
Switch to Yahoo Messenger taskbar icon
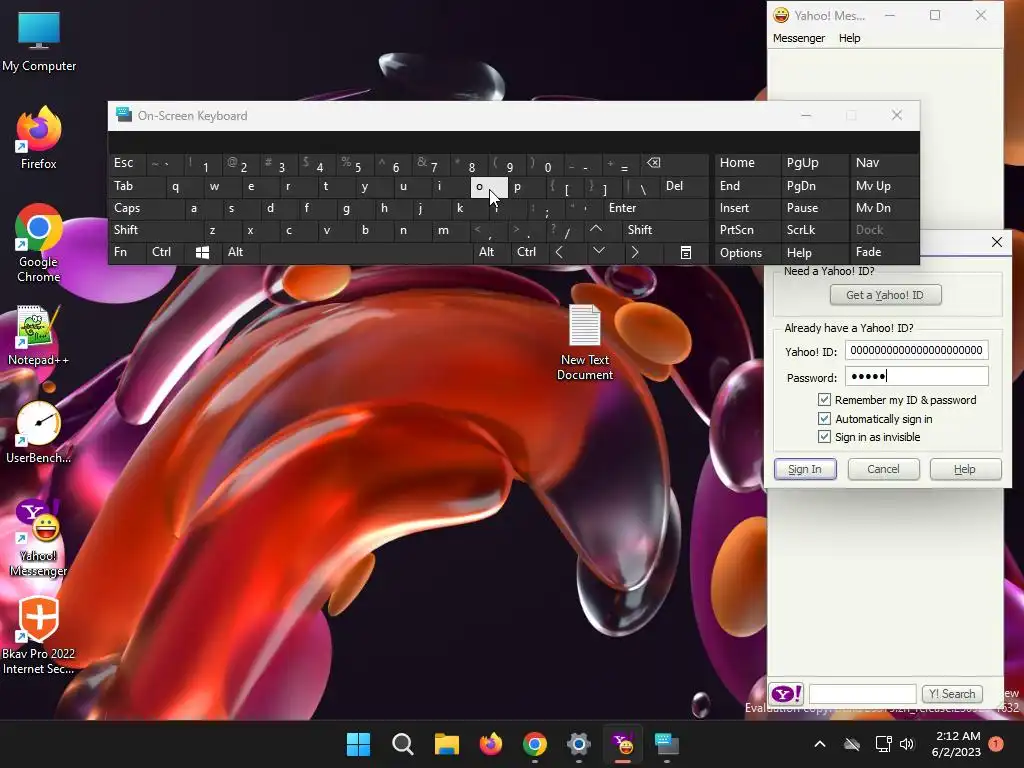coord(623,744)
